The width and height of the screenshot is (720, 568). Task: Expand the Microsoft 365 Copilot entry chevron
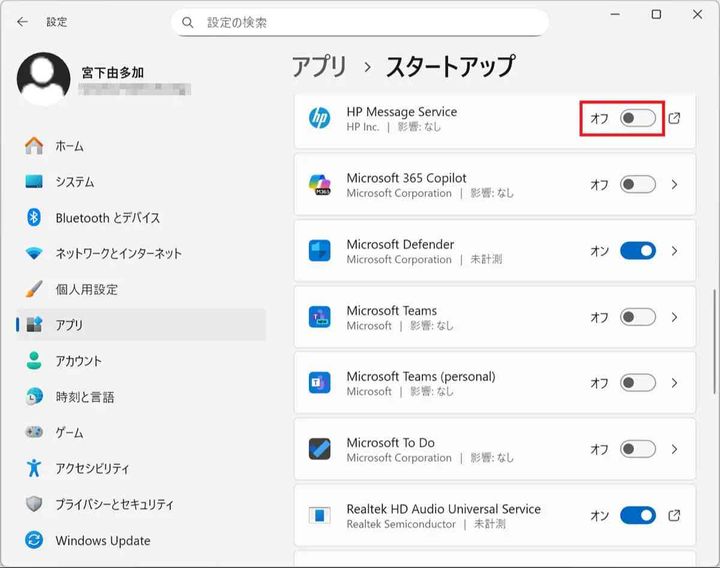point(675,185)
